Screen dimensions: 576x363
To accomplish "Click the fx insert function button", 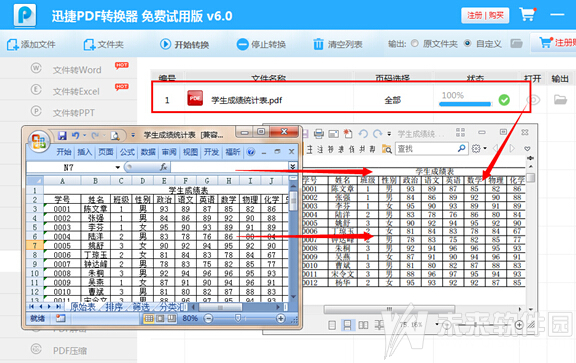I will pos(163,167).
